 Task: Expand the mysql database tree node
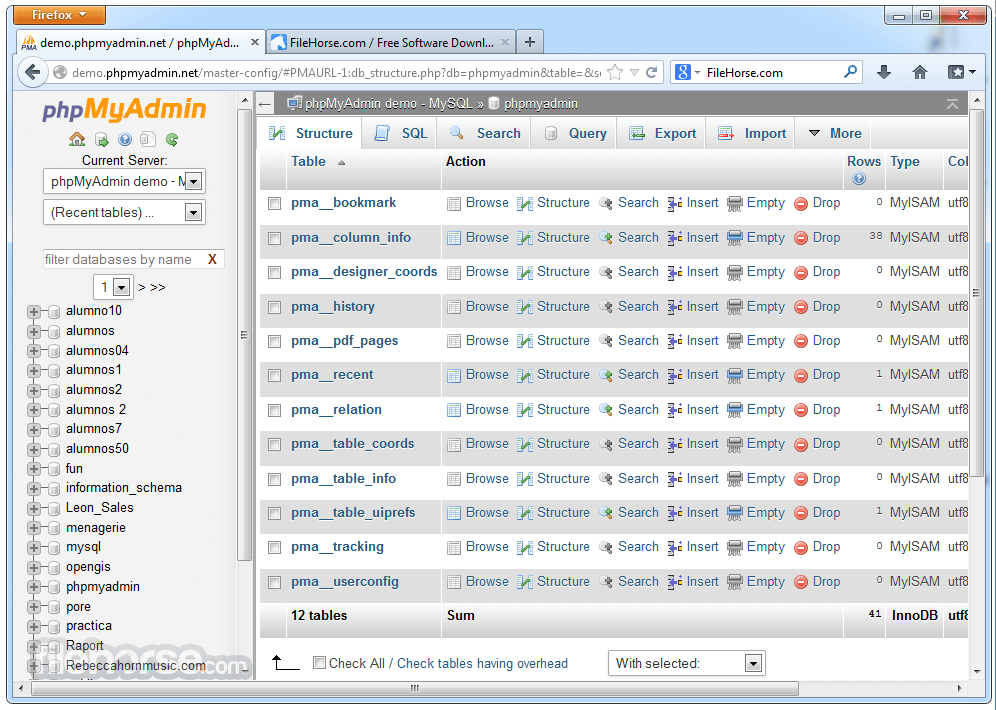pyautogui.click(x=34, y=547)
